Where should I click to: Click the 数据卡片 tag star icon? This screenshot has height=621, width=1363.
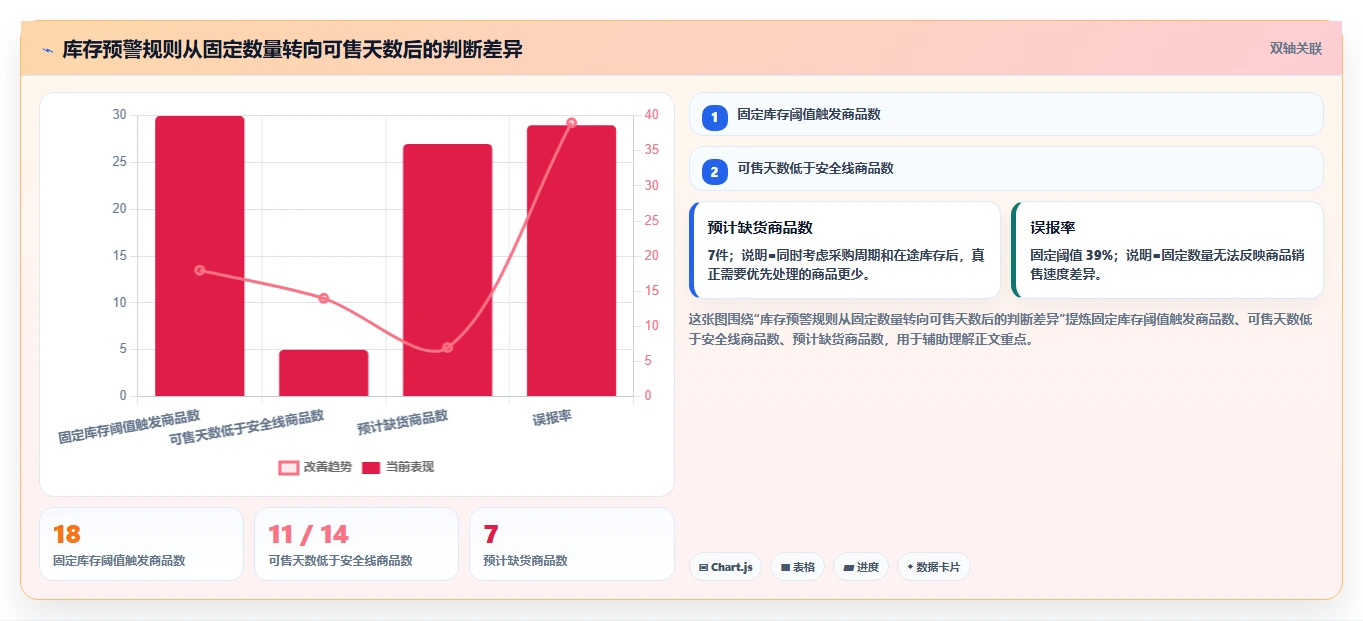910,567
